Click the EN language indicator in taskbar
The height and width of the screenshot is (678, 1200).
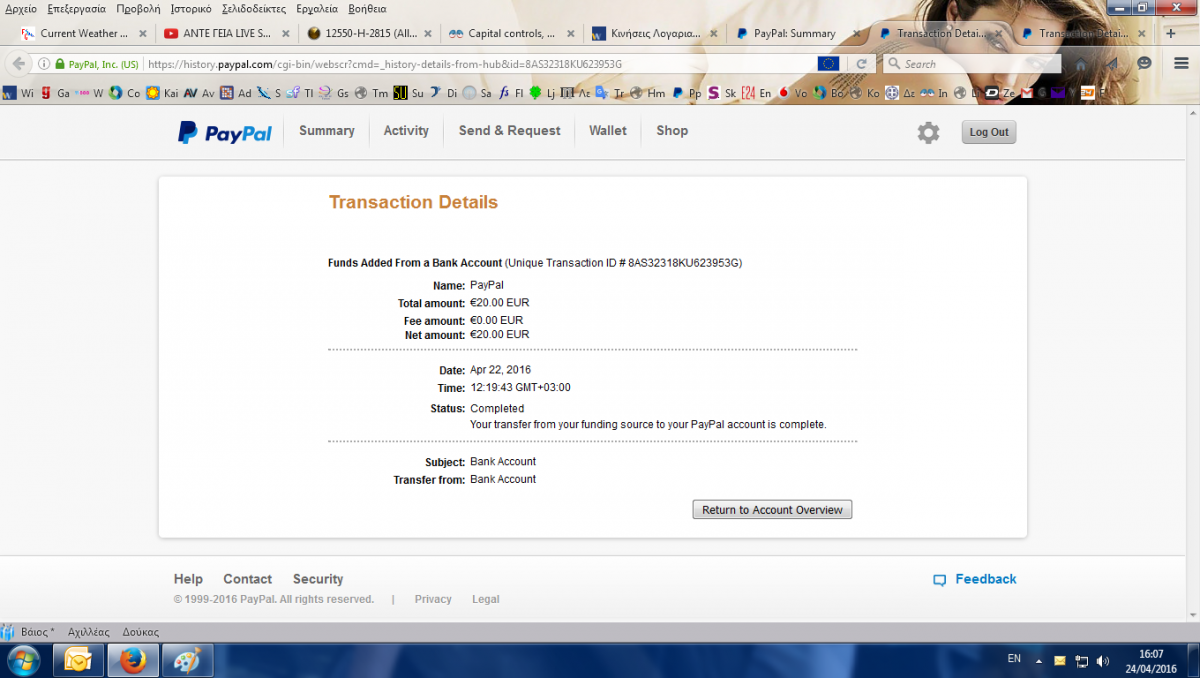pyautogui.click(x=1014, y=659)
